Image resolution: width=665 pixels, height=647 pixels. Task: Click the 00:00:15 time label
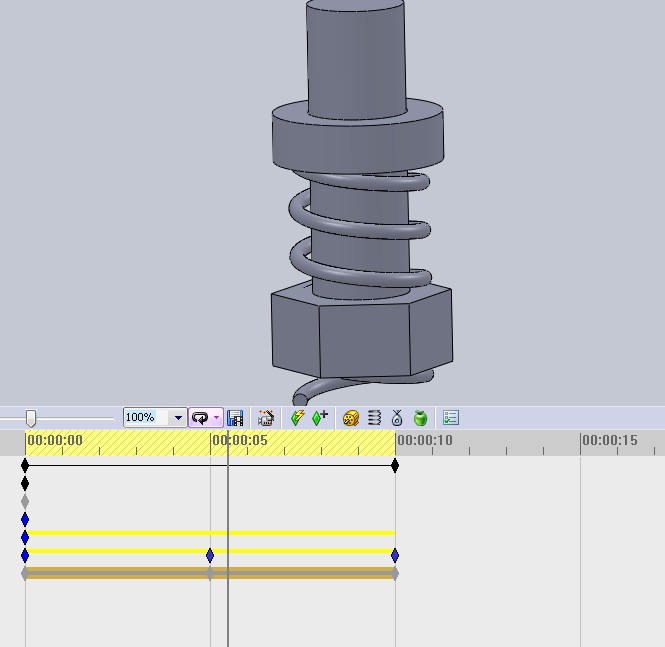(610, 441)
